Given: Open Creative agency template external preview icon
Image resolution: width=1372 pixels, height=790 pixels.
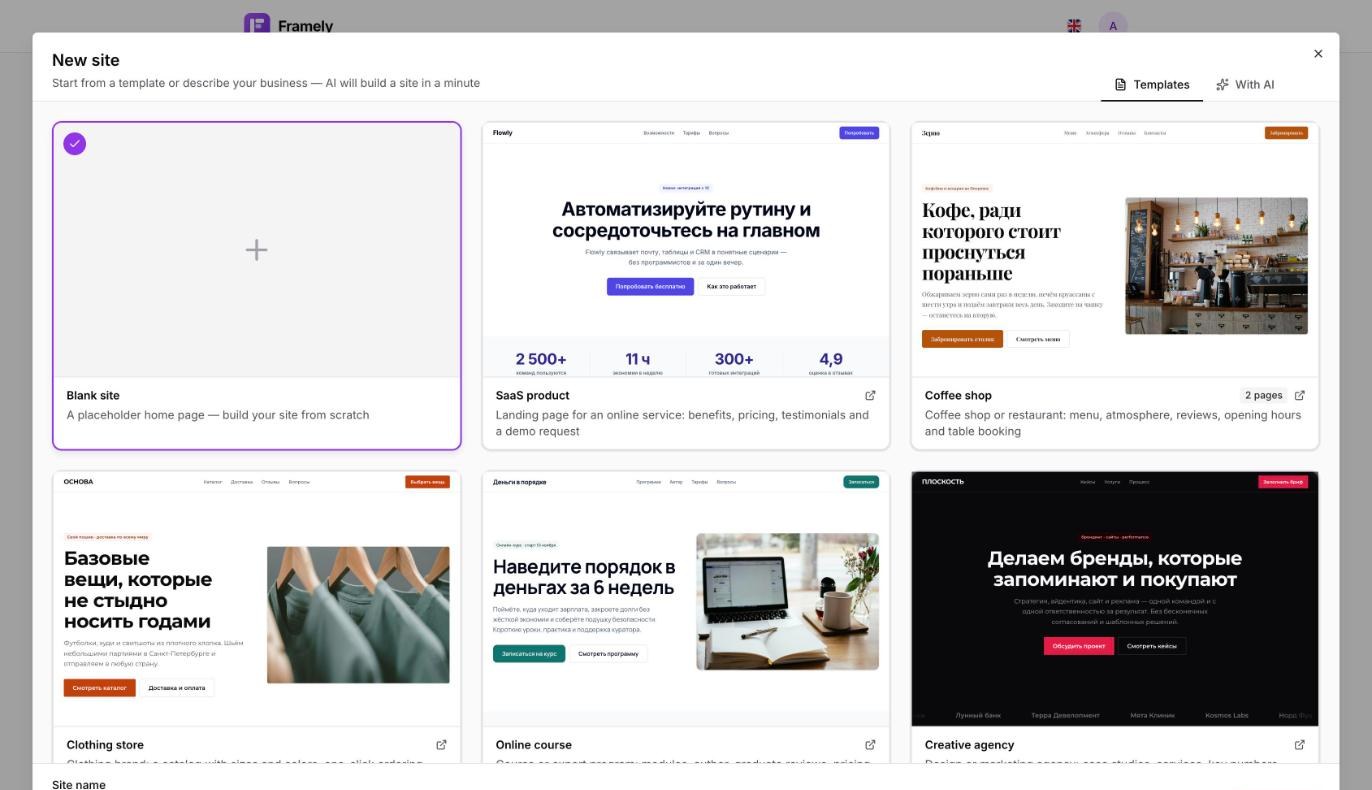Looking at the screenshot, I should click(1300, 744).
